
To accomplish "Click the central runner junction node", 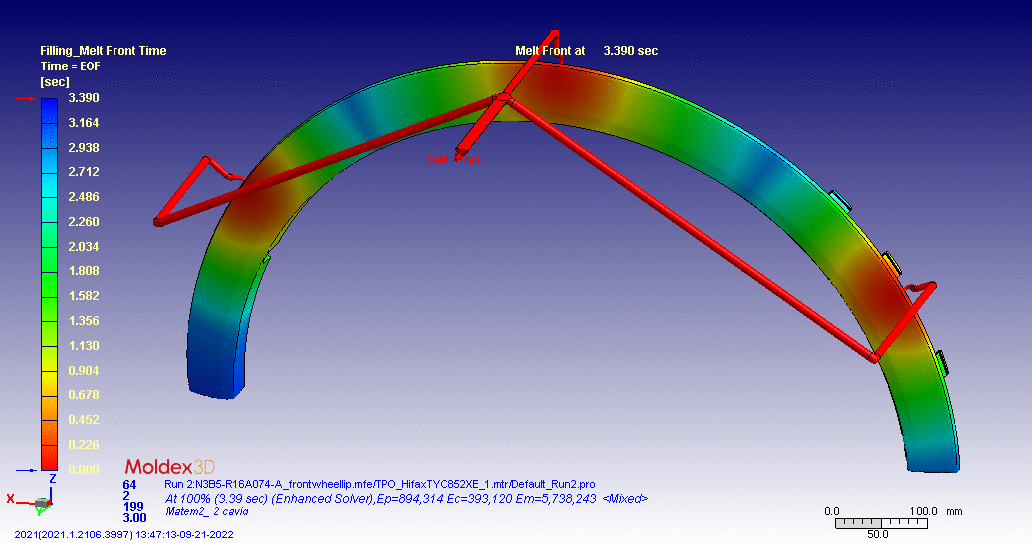I will tap(502, 98).
